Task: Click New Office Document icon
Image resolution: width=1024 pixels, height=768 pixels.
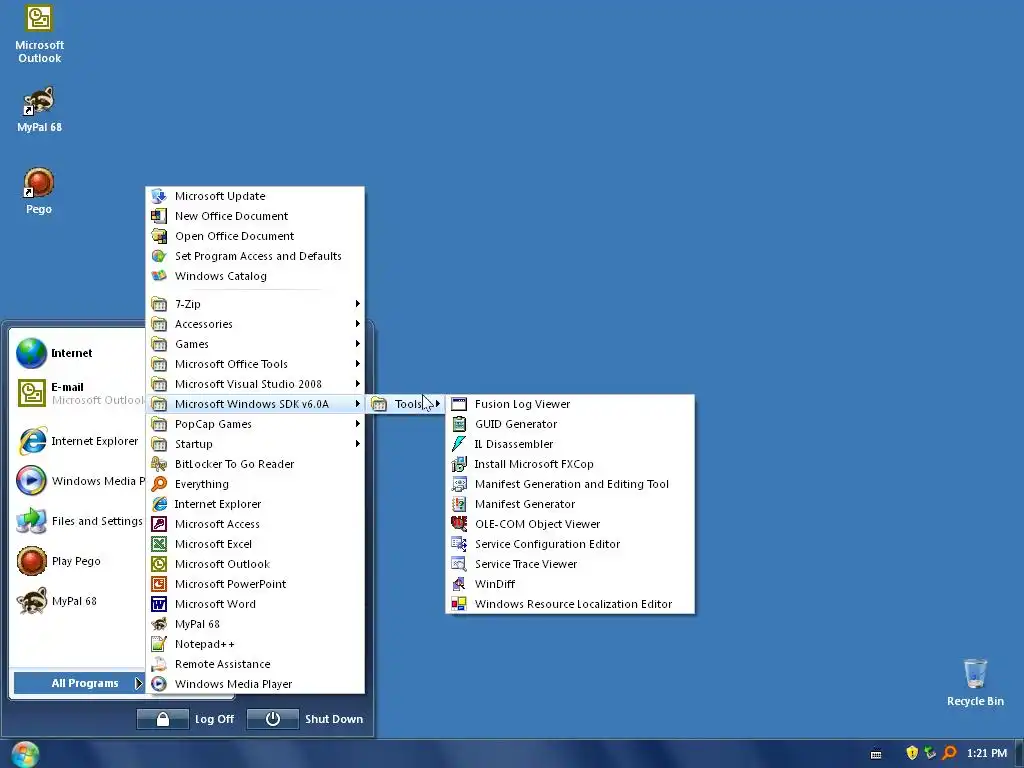Action: 159,216
